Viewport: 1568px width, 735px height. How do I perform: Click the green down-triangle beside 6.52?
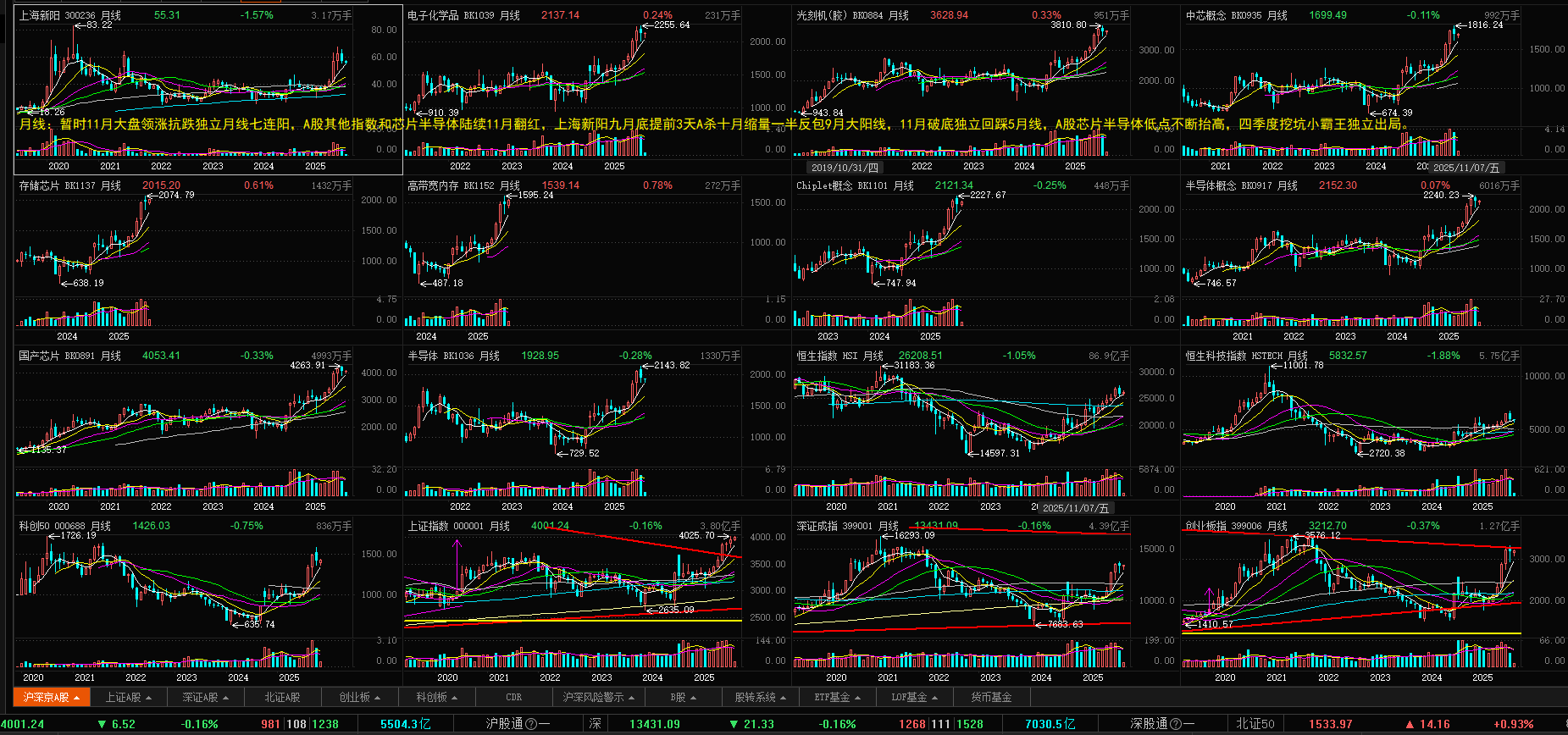coord(102,724)
